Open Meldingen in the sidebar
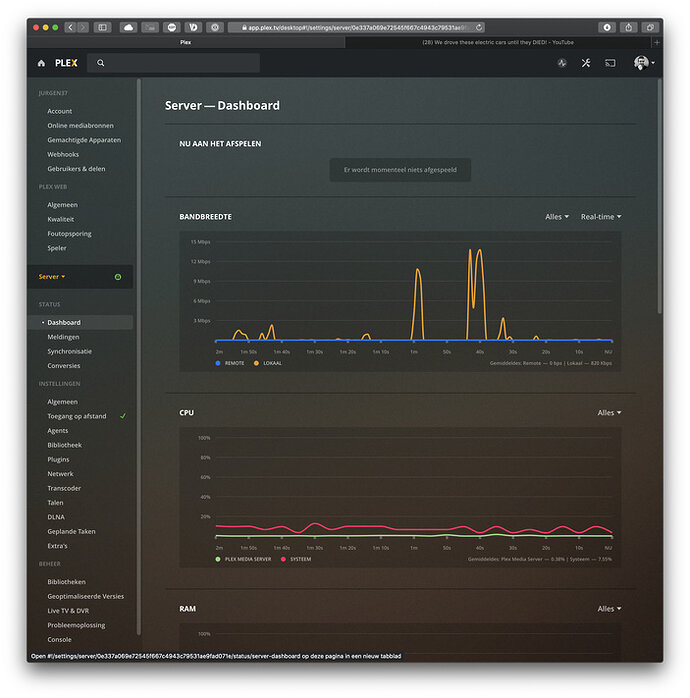Screen dimensions: 690x698 tap(63, 337)
